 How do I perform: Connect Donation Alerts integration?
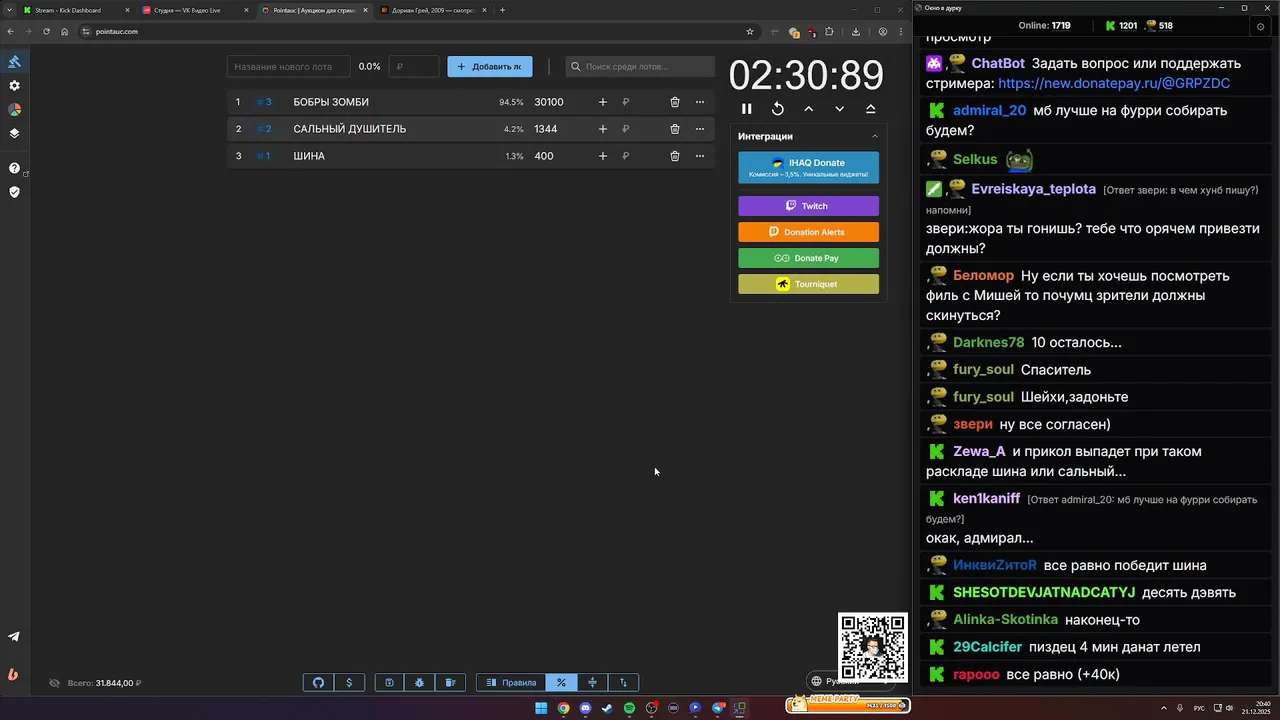(x=808, y=232)
